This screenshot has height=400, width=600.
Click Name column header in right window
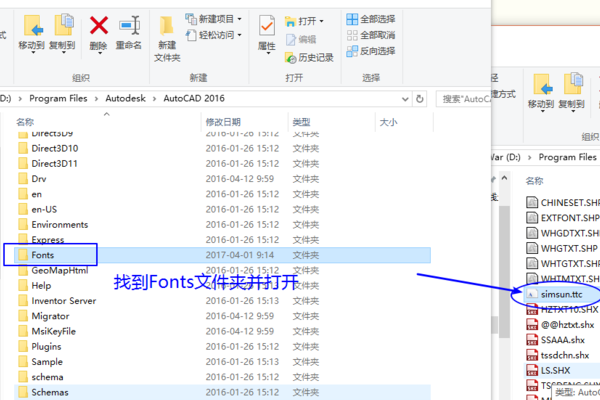534,181
